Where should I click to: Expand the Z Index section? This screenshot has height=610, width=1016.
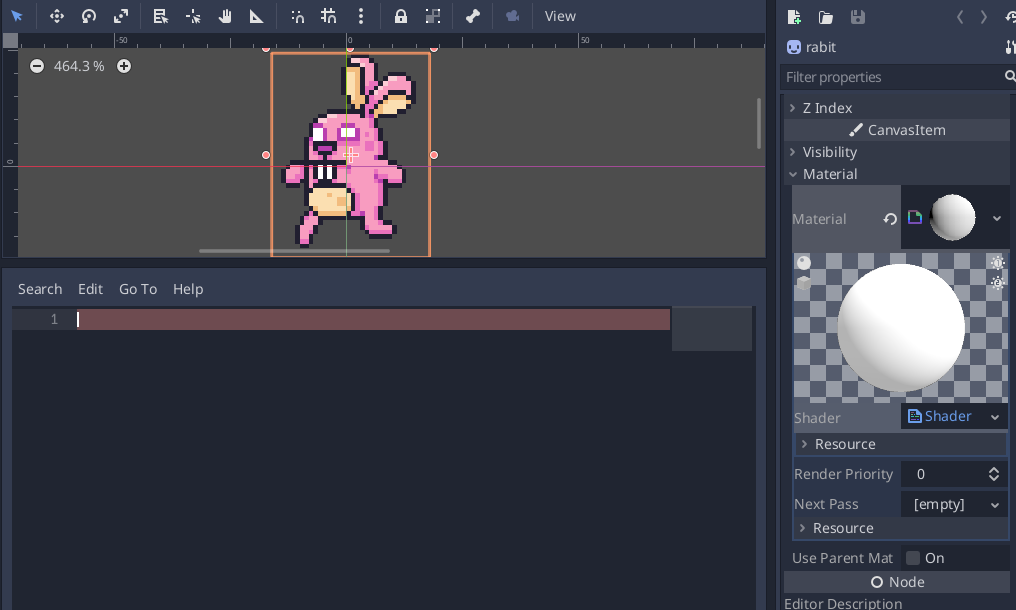coord(827,108)
